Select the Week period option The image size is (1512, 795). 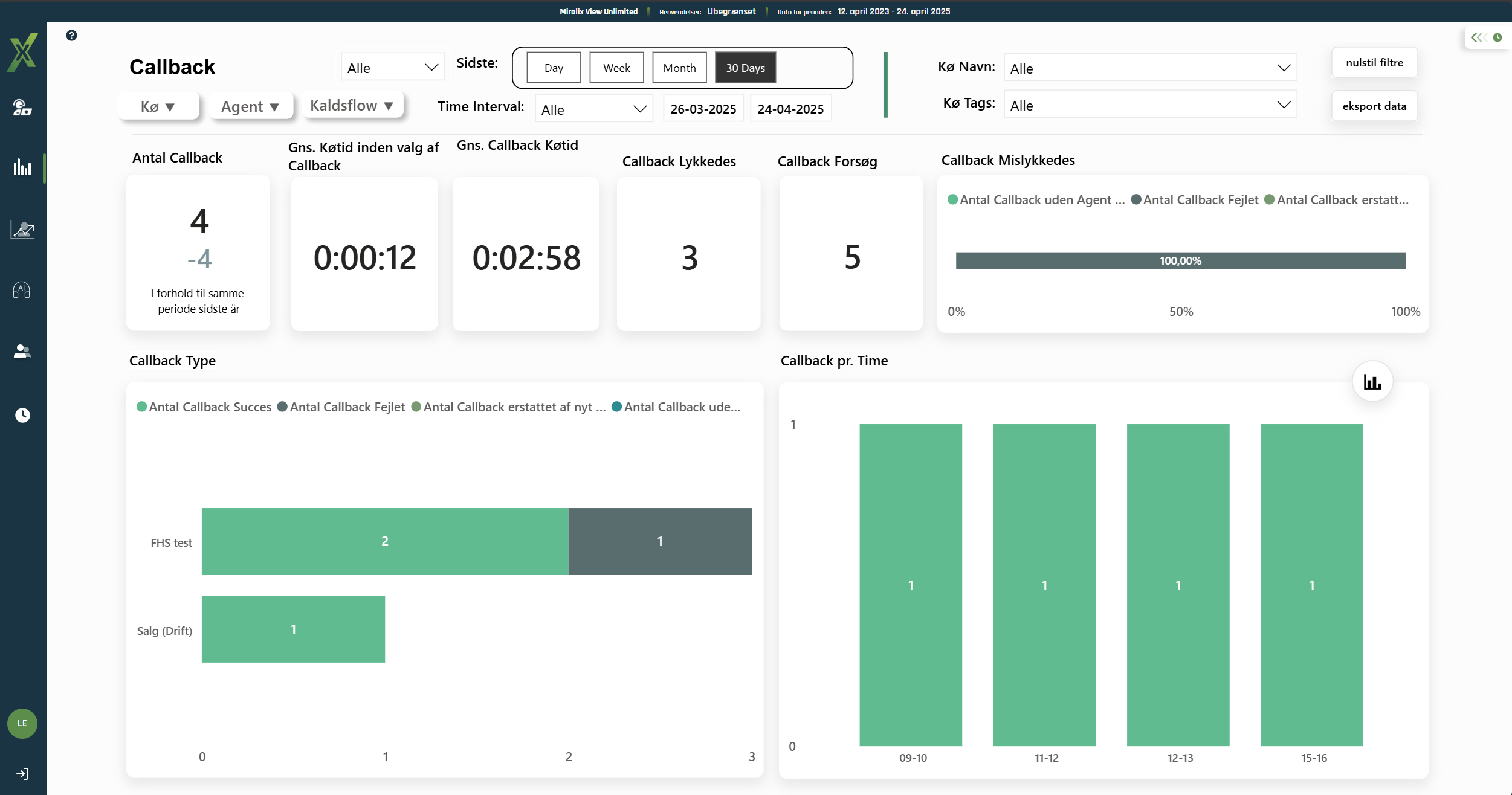[616, 68]
